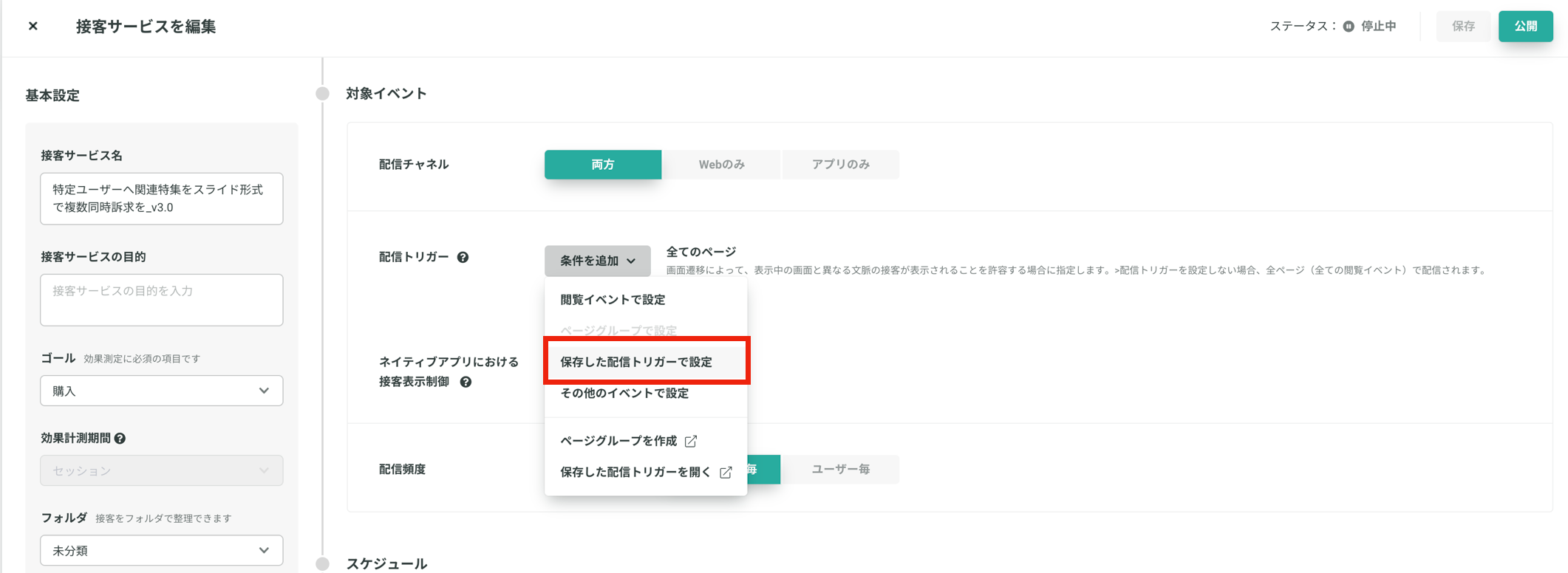Close the 接客サービスを編集 editor with X
The width and height of the screenshot is (1568, 573).
pos(33,26)
